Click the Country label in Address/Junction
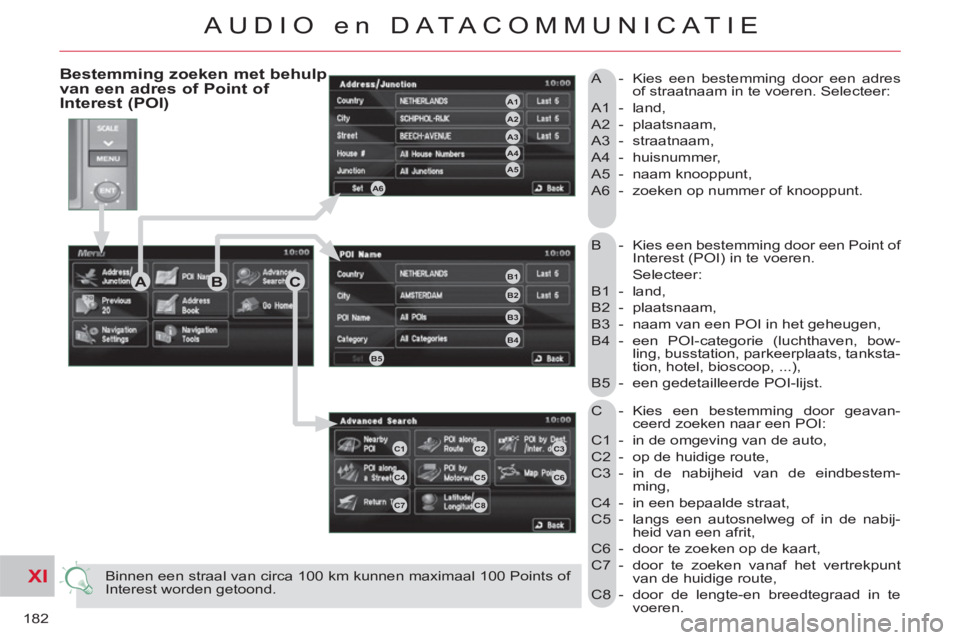960x640 pixels. pos(350,101)
